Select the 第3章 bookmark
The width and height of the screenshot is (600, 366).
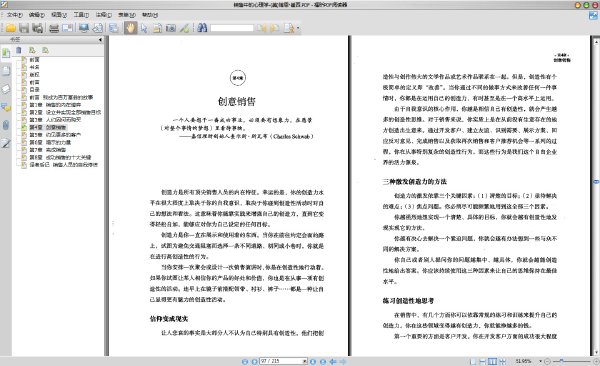click(x=55, y=119)
